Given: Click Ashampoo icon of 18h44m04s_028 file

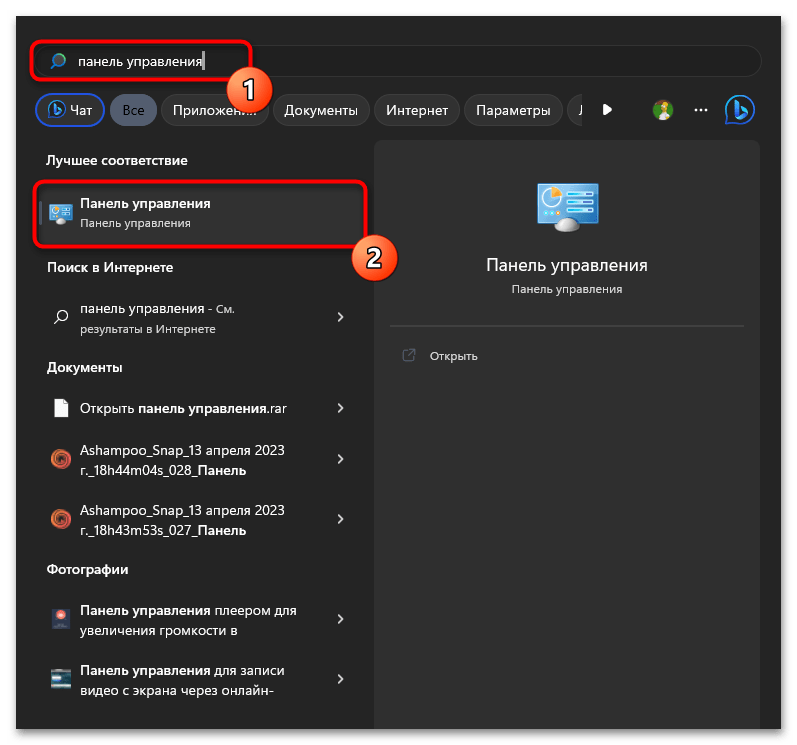Looking at the screenshot, I should [61, 459].
